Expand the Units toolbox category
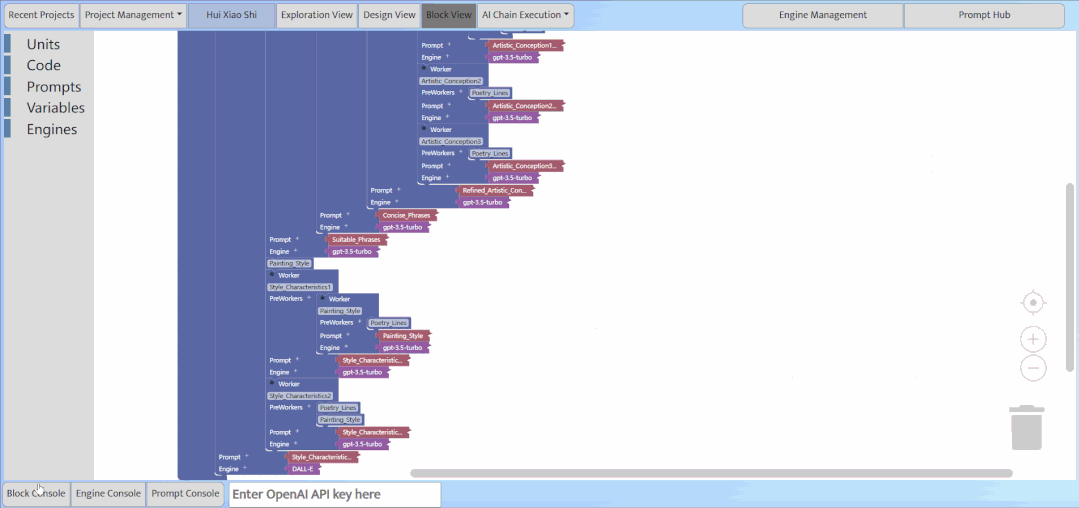This screenshot has height=508, width=1079. click(43, 44)
